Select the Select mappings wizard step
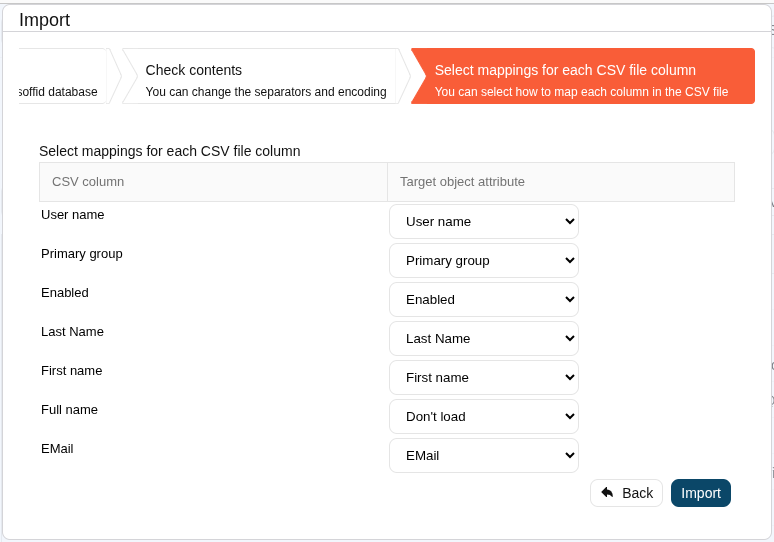 click(582, 80)
